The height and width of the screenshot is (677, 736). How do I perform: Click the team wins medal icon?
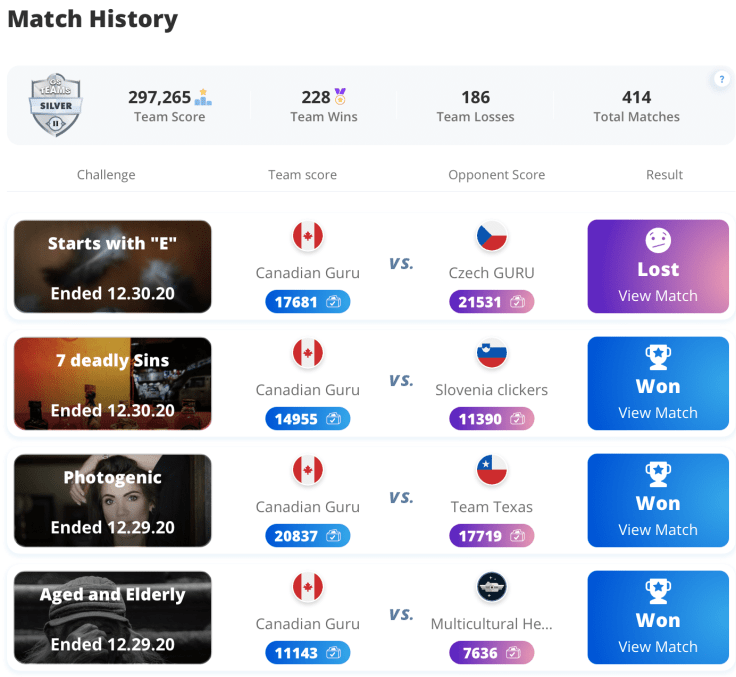340,97
